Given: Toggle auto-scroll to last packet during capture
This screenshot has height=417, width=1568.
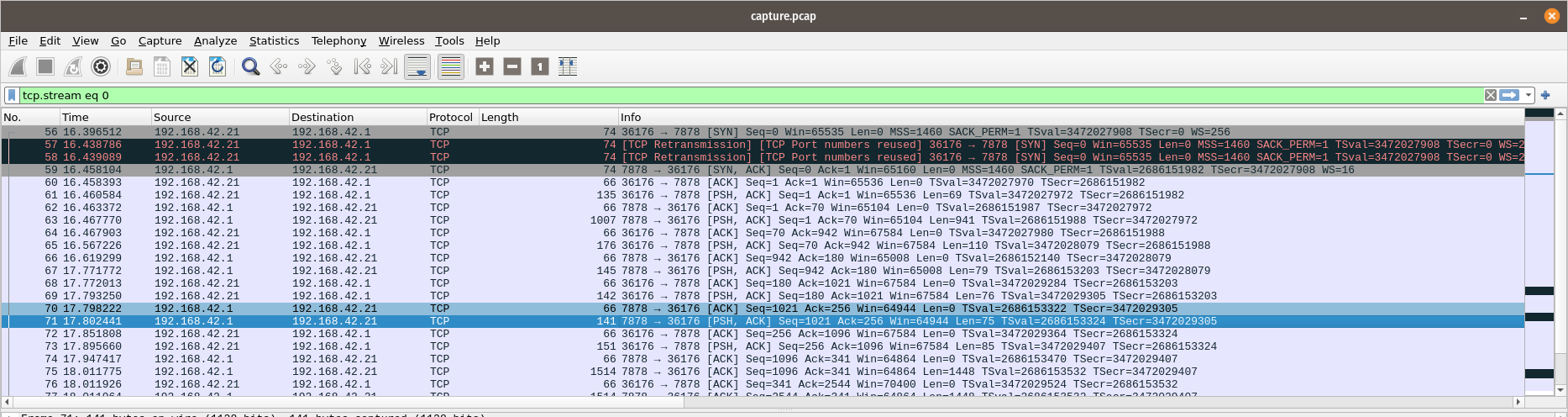Looking at the screenshot, I should click(417, 66).
